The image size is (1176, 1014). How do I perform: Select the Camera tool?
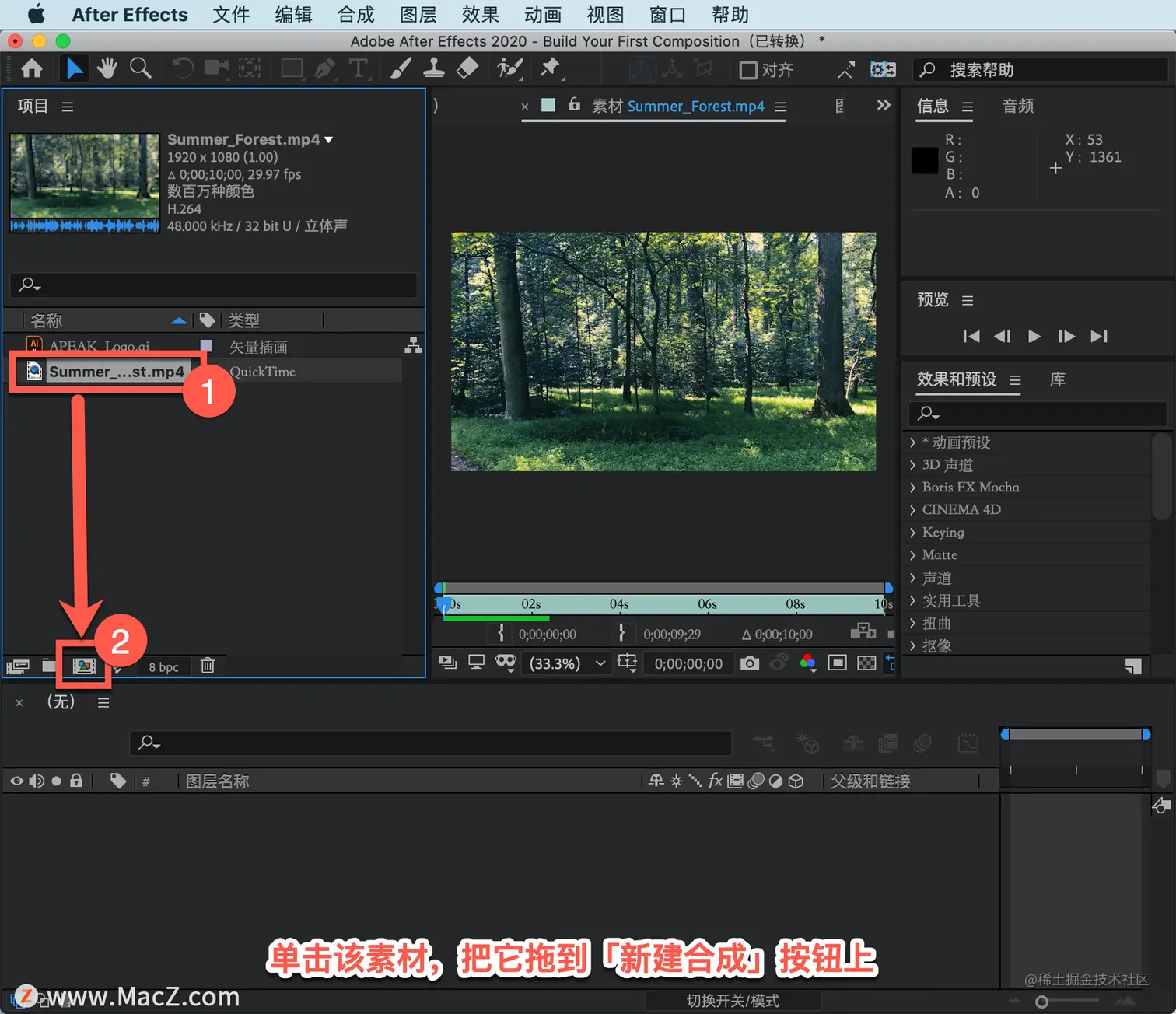click(x=216, y=69)
